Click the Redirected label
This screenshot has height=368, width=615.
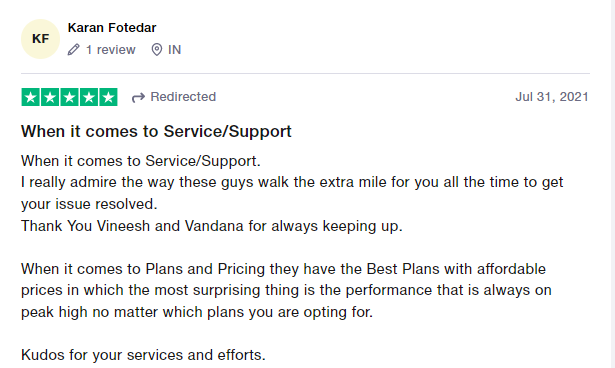tap(183, 97)
